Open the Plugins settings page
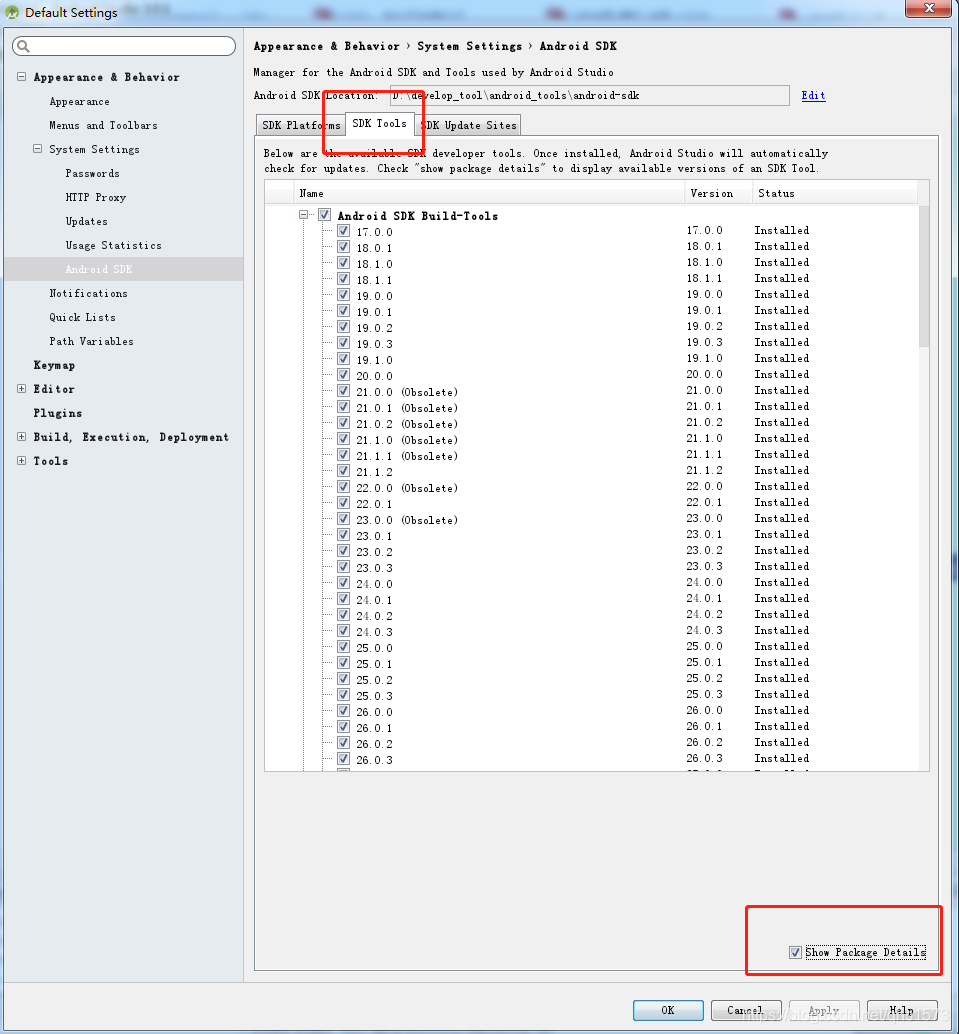Viewport: 959px width, 1034px height. (x=58, y=413)
